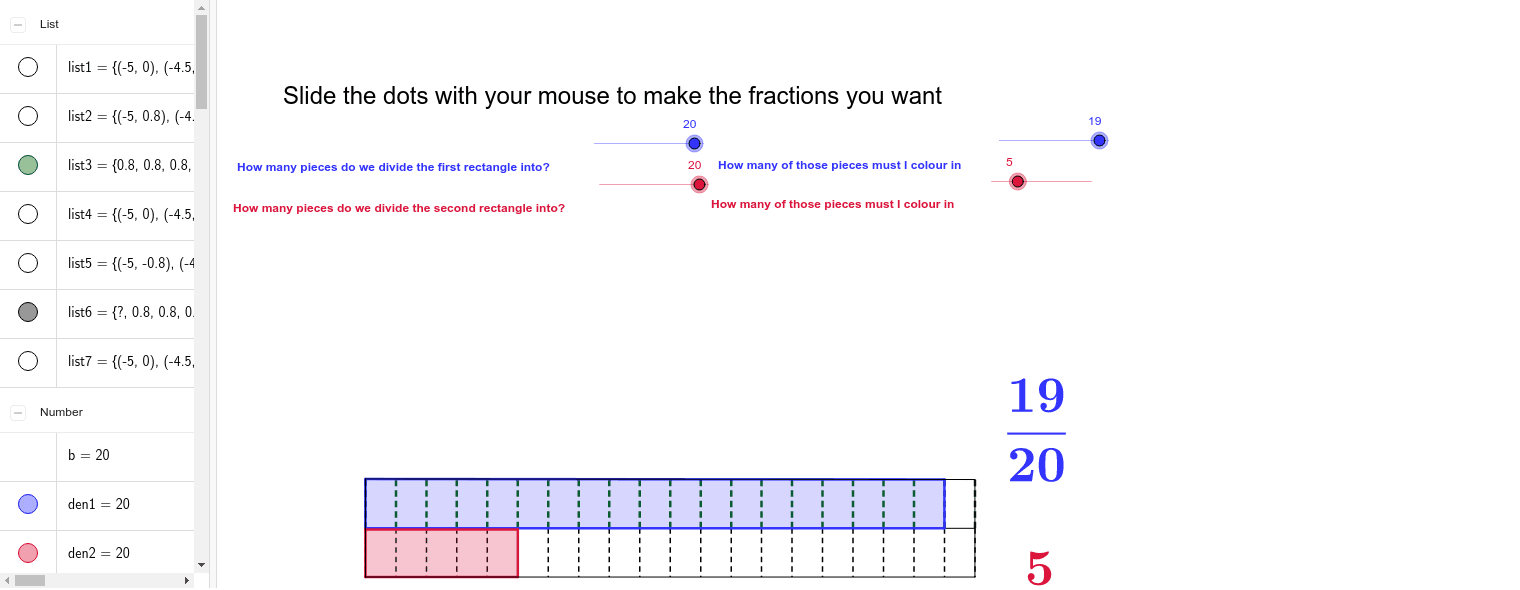Toggle the gray visibility dot for list6
The width and height of the screenshot is (1520, 590).
(28, 312)
